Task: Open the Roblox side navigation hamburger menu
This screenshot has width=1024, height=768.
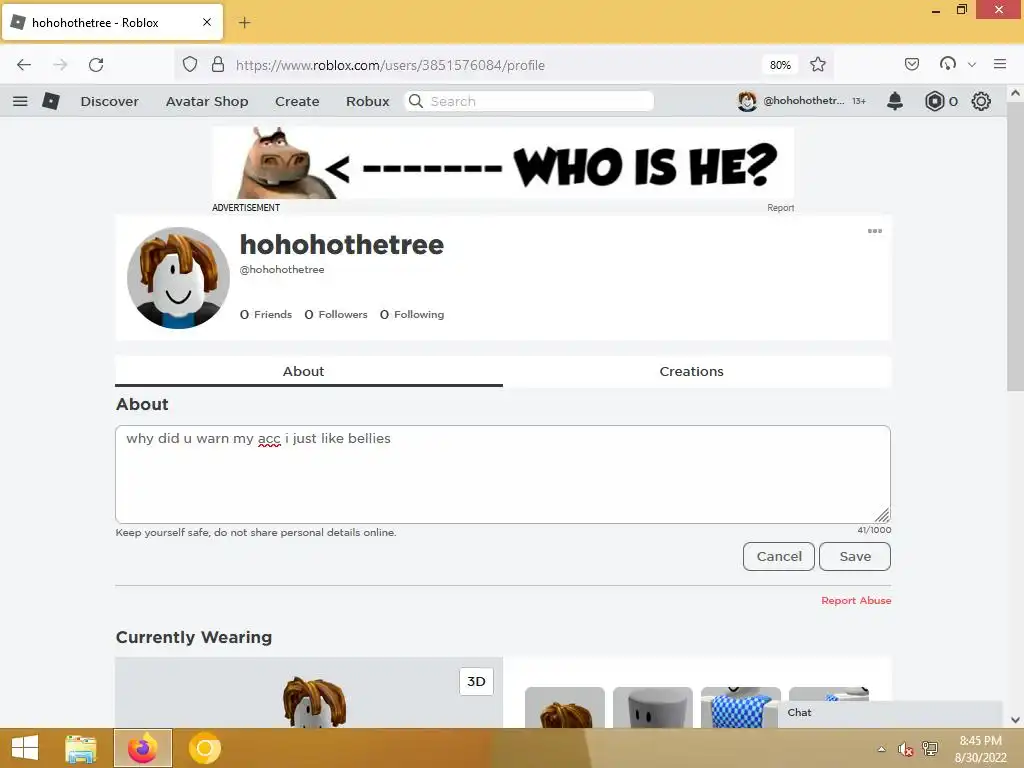Action: (20, 101)
